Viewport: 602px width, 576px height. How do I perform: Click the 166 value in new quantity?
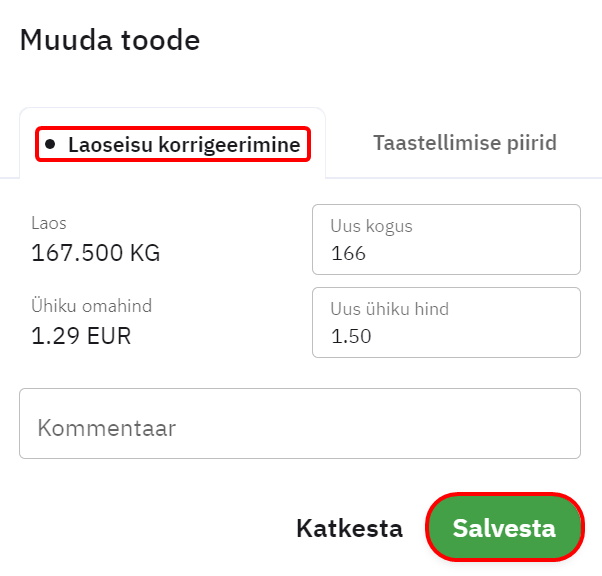pyautogui.click(x=348, y=254)
